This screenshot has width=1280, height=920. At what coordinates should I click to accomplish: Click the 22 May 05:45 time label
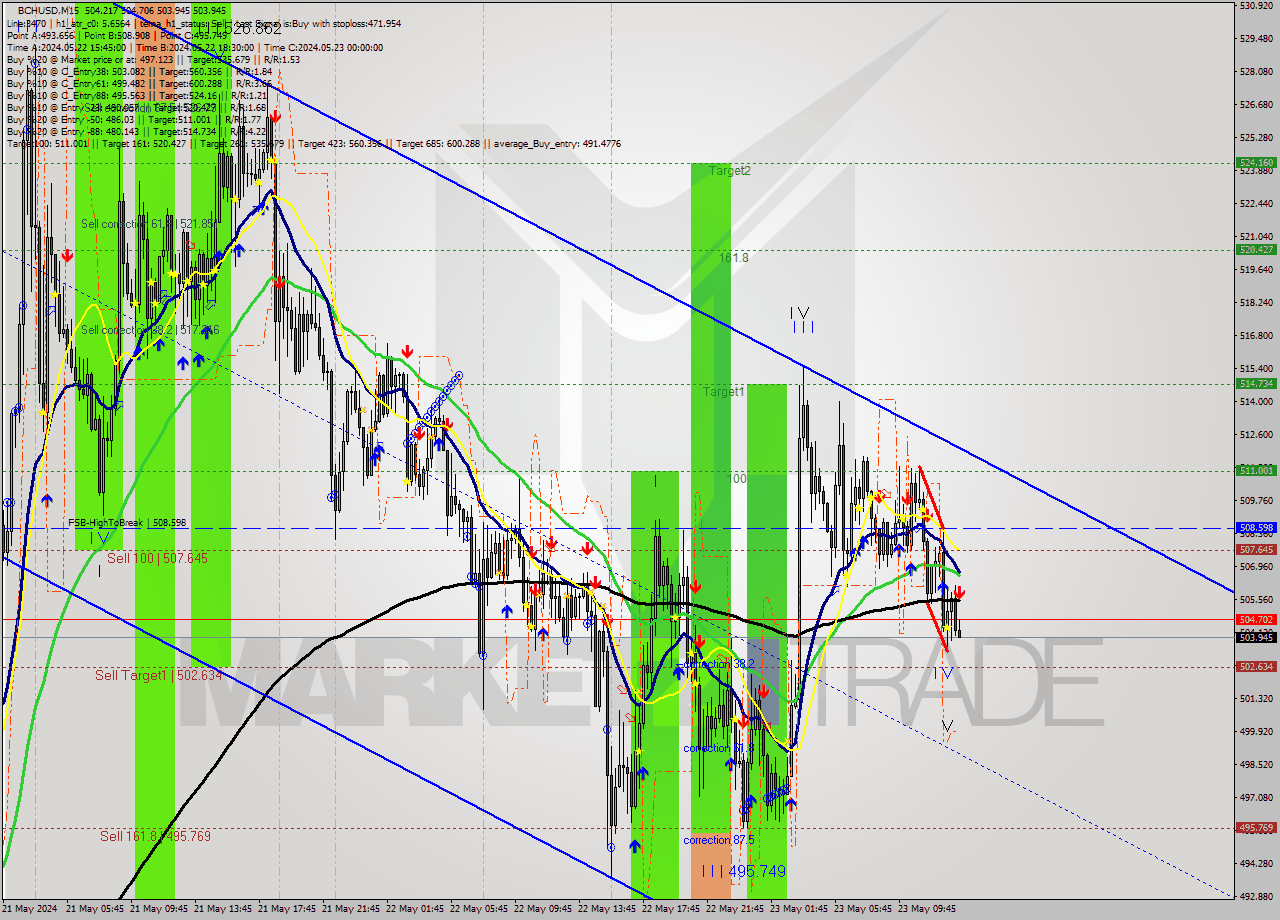[x=478, y=909]
